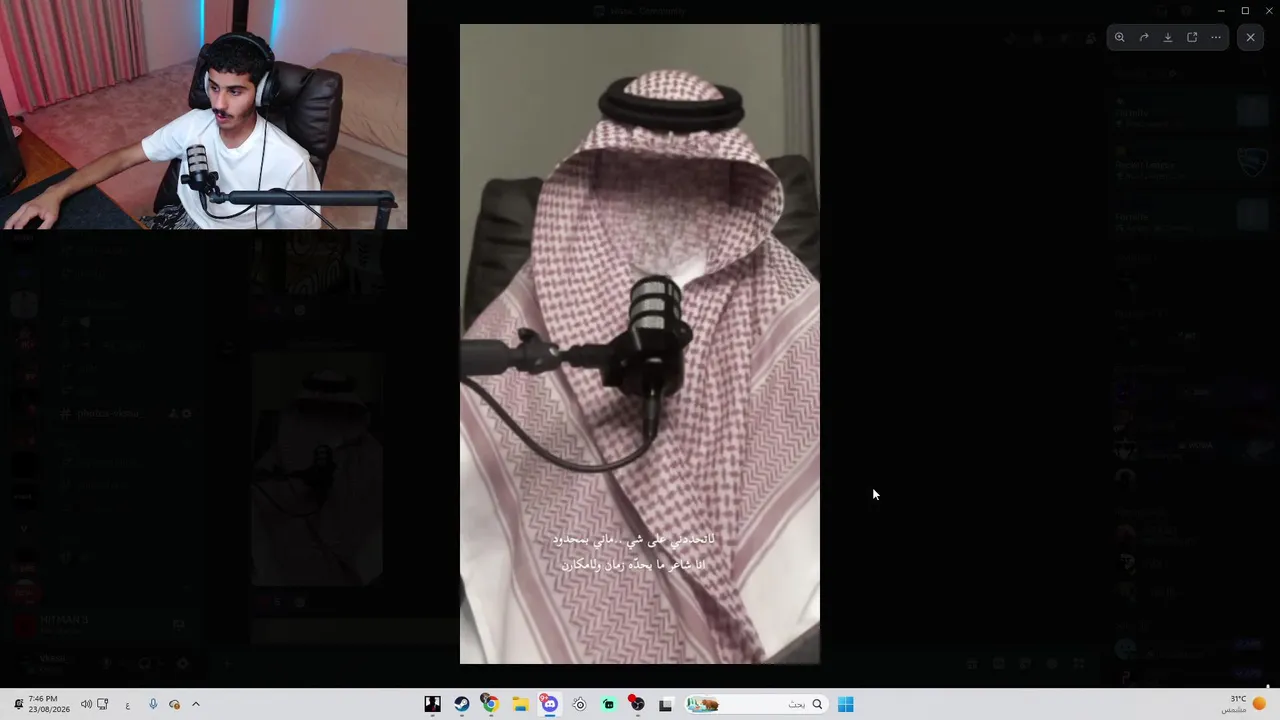Select the Discord taskbar icon

click(x=549, y=704)
